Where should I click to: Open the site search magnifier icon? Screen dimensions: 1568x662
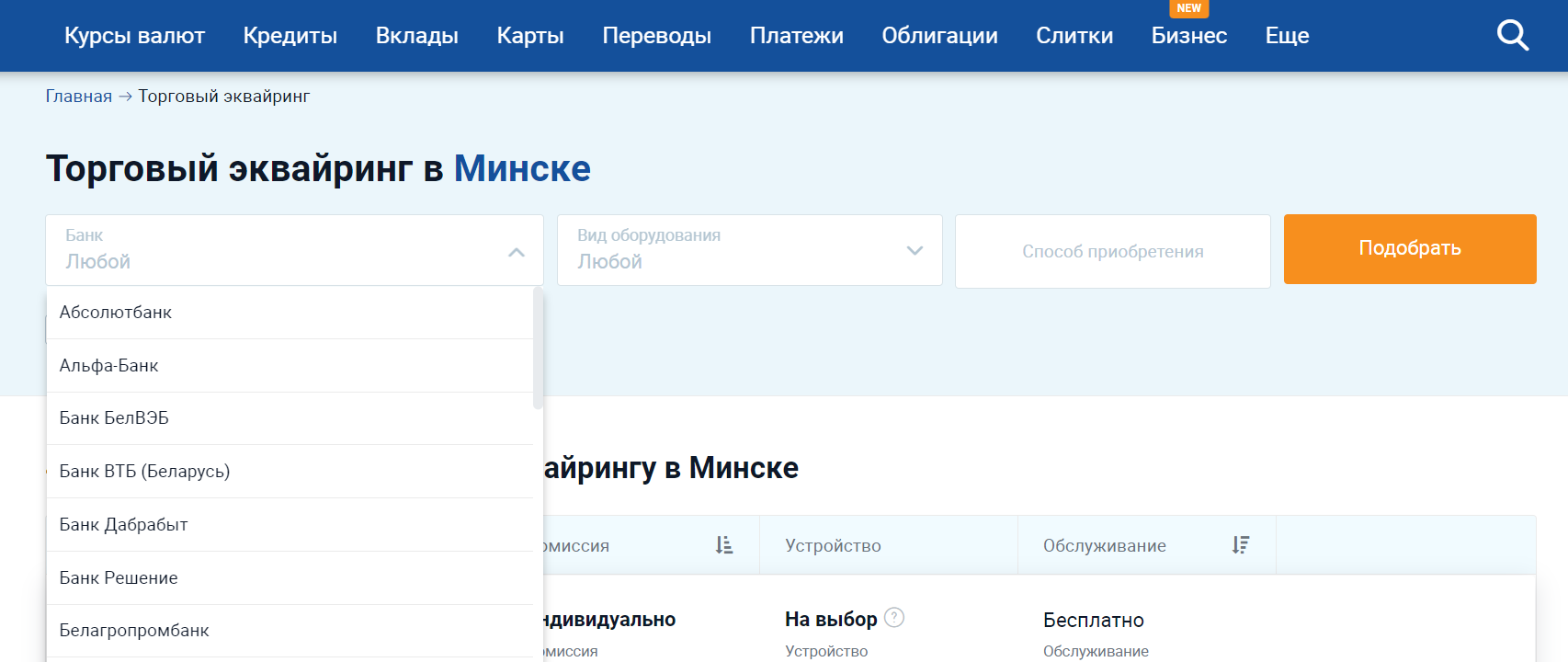point(1512,36)
